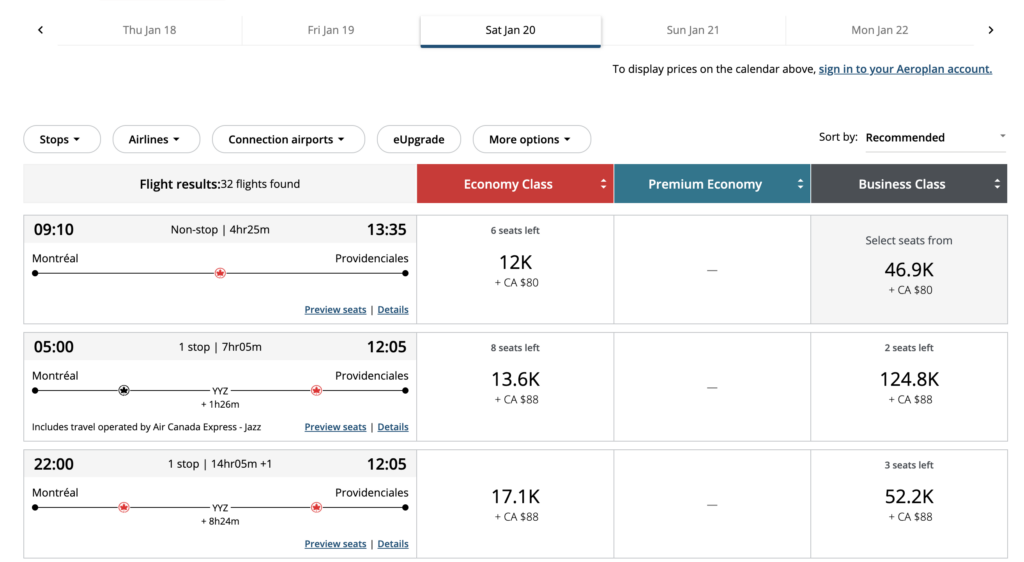Switch to the Sun Jan 21 tab
The image size is (1024, 562).
[x=693, y=30]
